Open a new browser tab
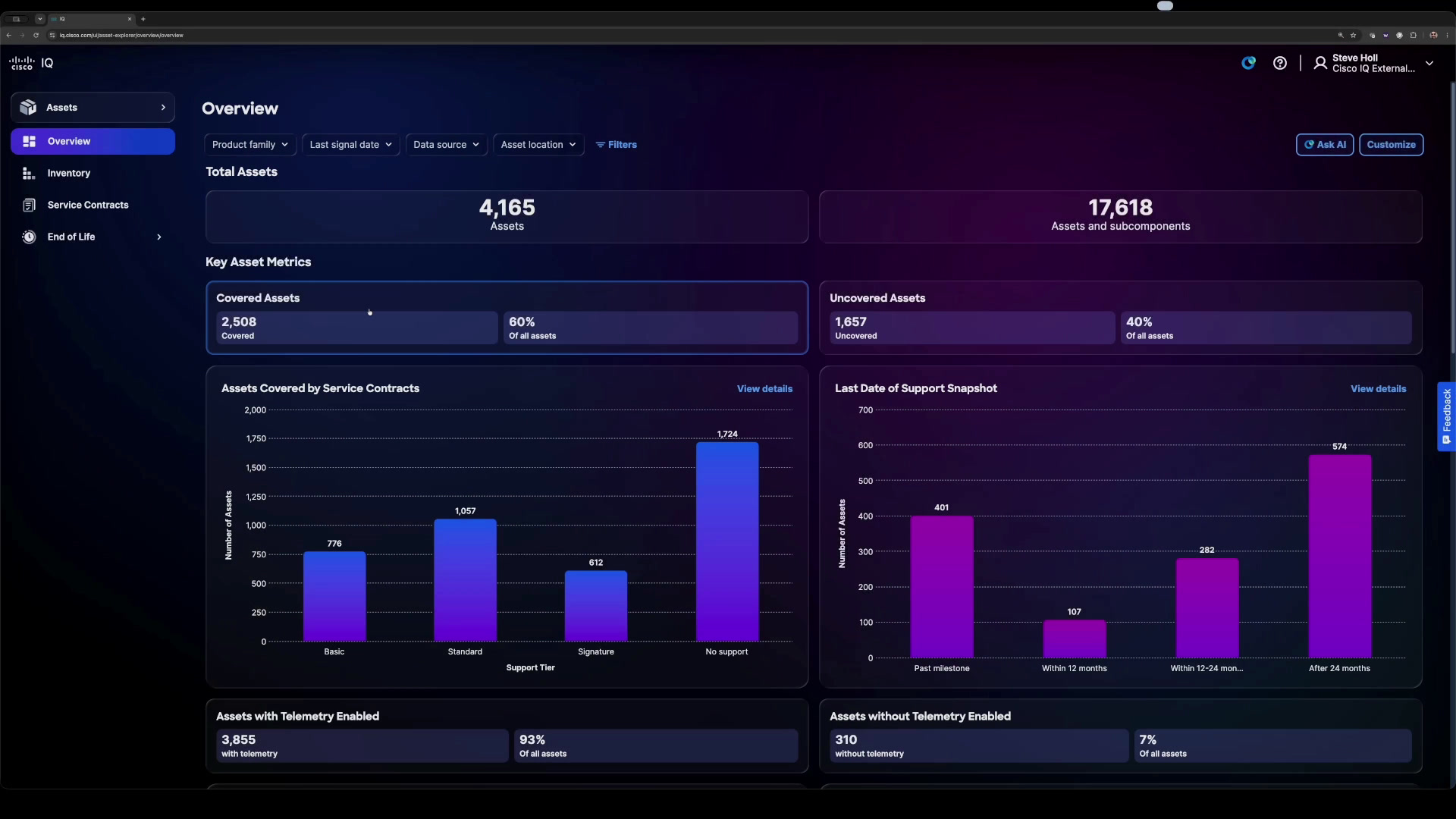The height and width of the screenshot is (819, 1456). click(x=143, y=19)
